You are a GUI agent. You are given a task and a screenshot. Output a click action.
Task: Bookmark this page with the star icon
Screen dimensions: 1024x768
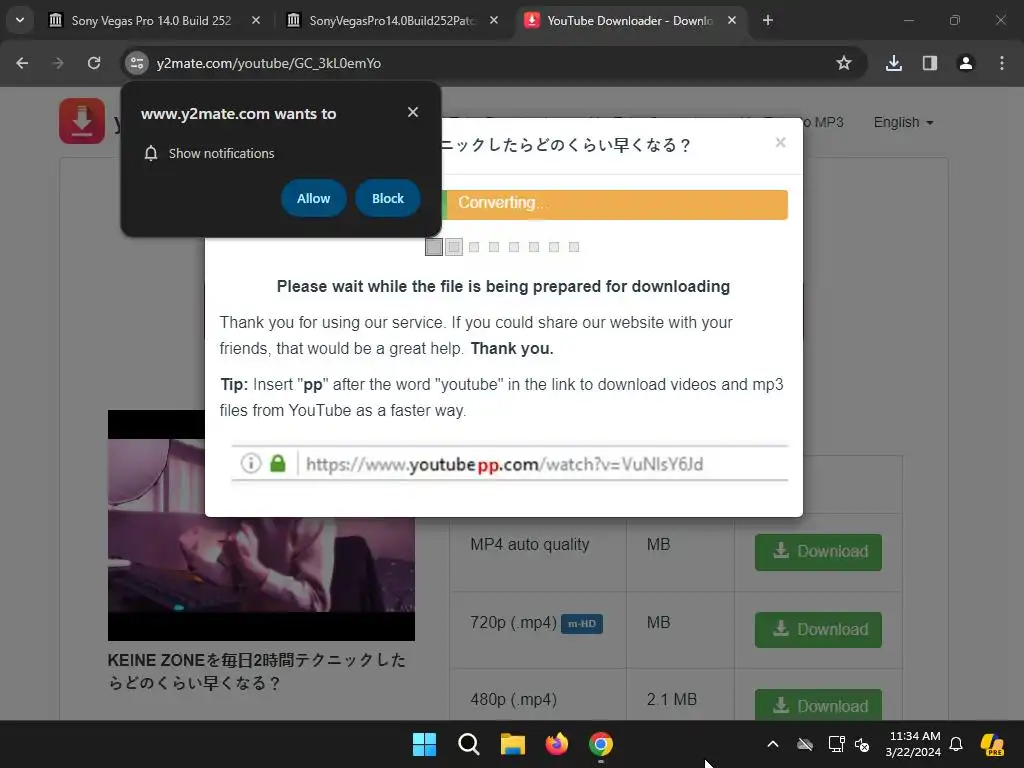click(844, 63)
